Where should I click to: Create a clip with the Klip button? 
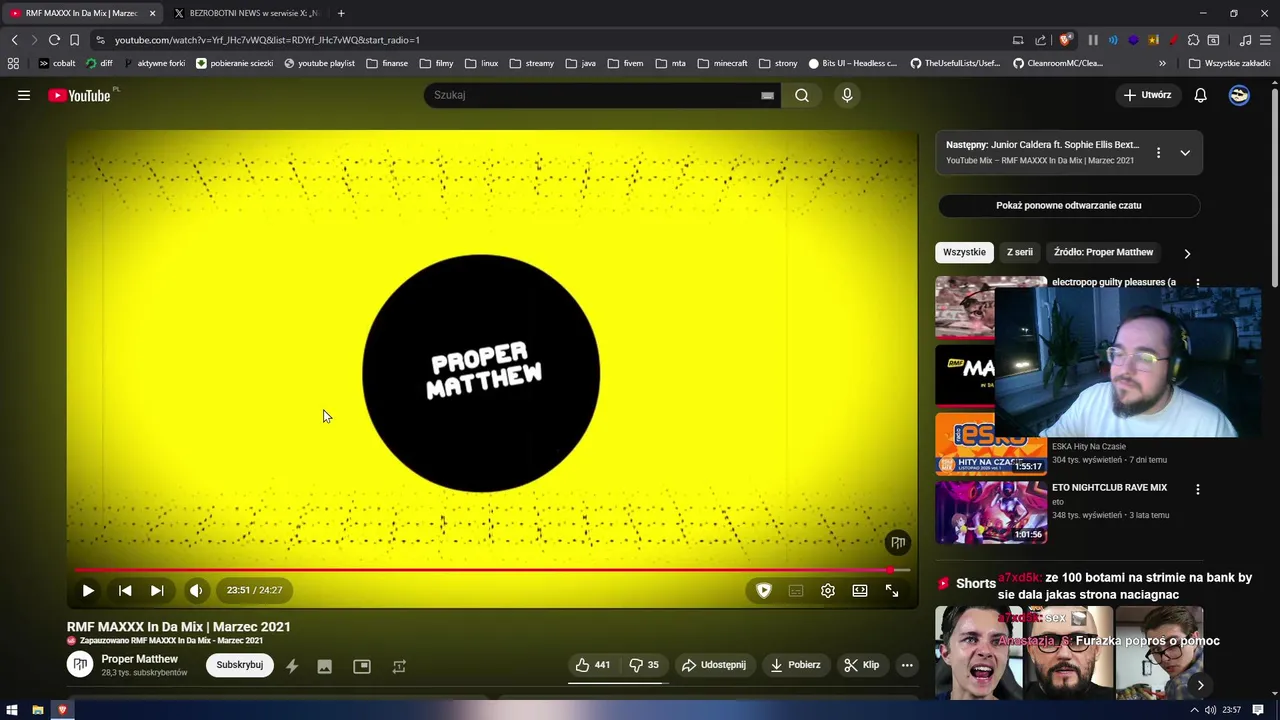click(x=861, y=665)
